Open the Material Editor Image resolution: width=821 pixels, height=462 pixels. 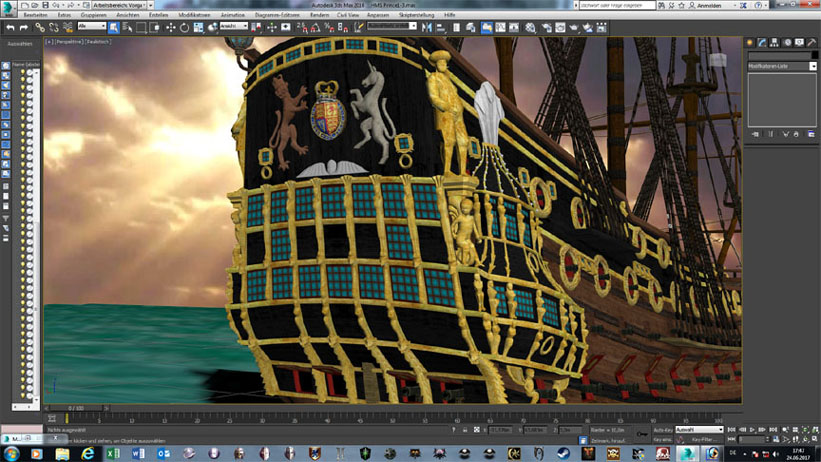click(530, 27)
